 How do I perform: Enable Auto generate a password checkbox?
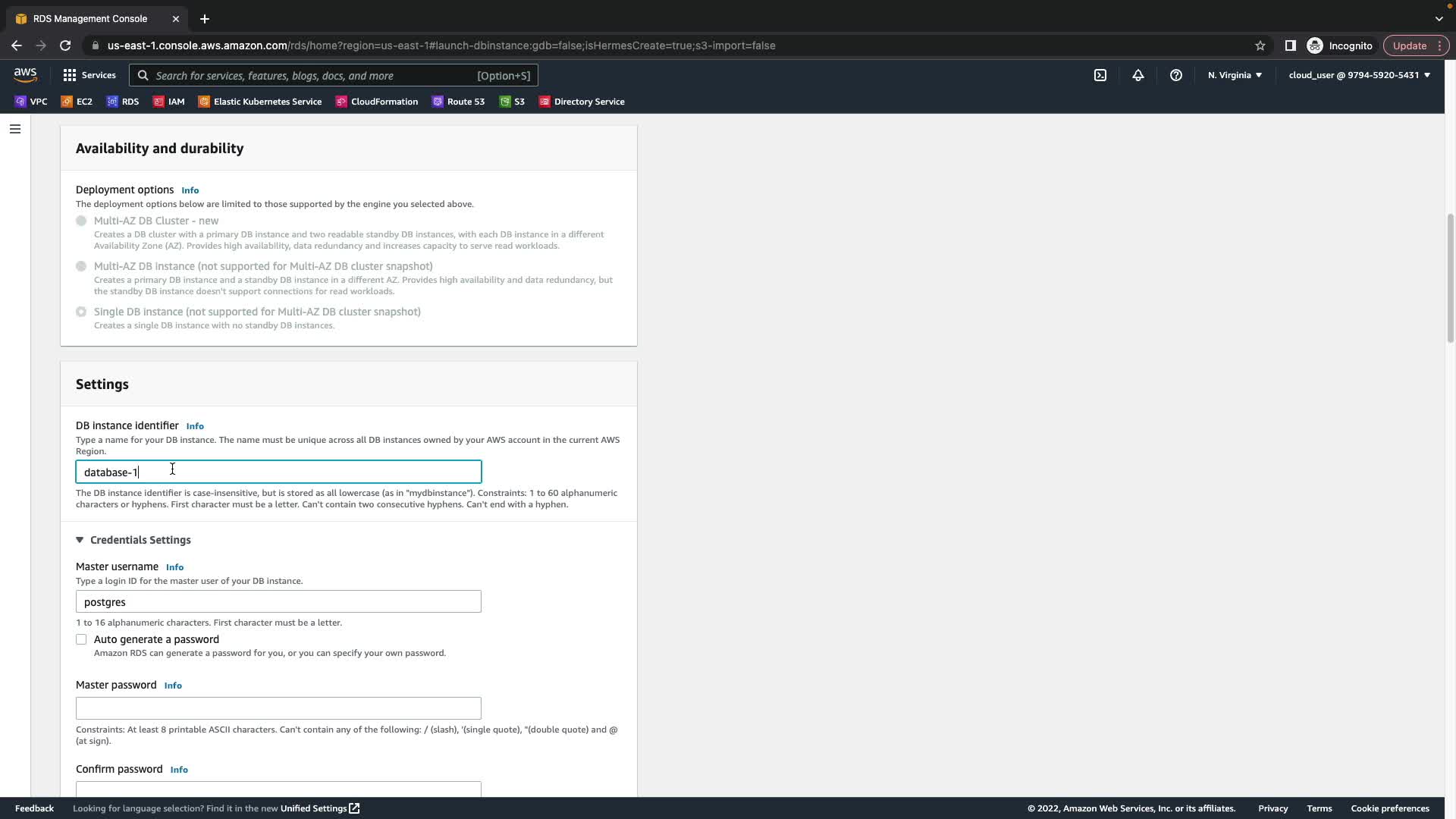(81, 639)
